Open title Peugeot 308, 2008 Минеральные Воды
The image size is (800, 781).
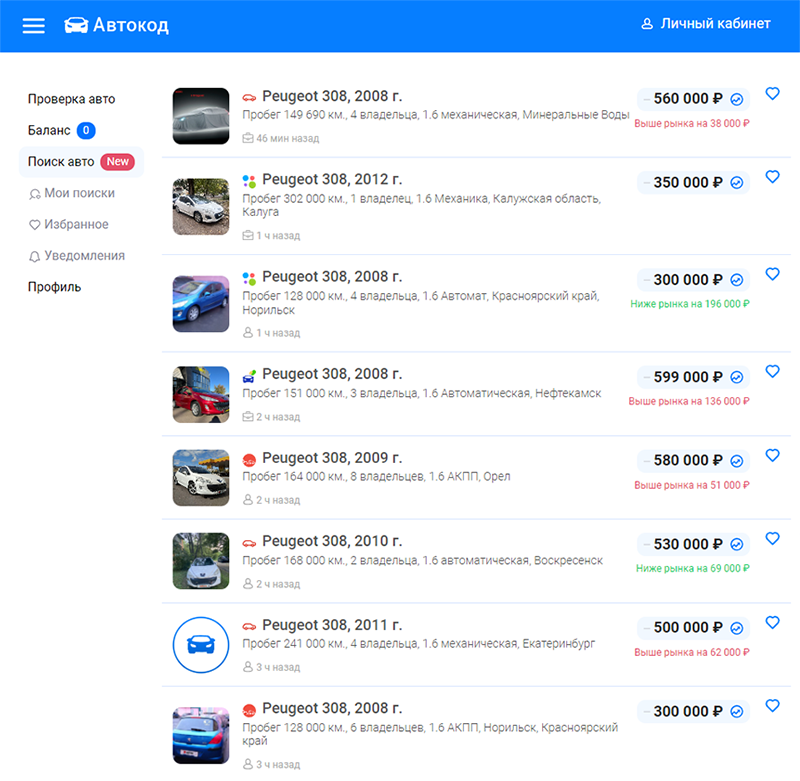tap(332, 96)
